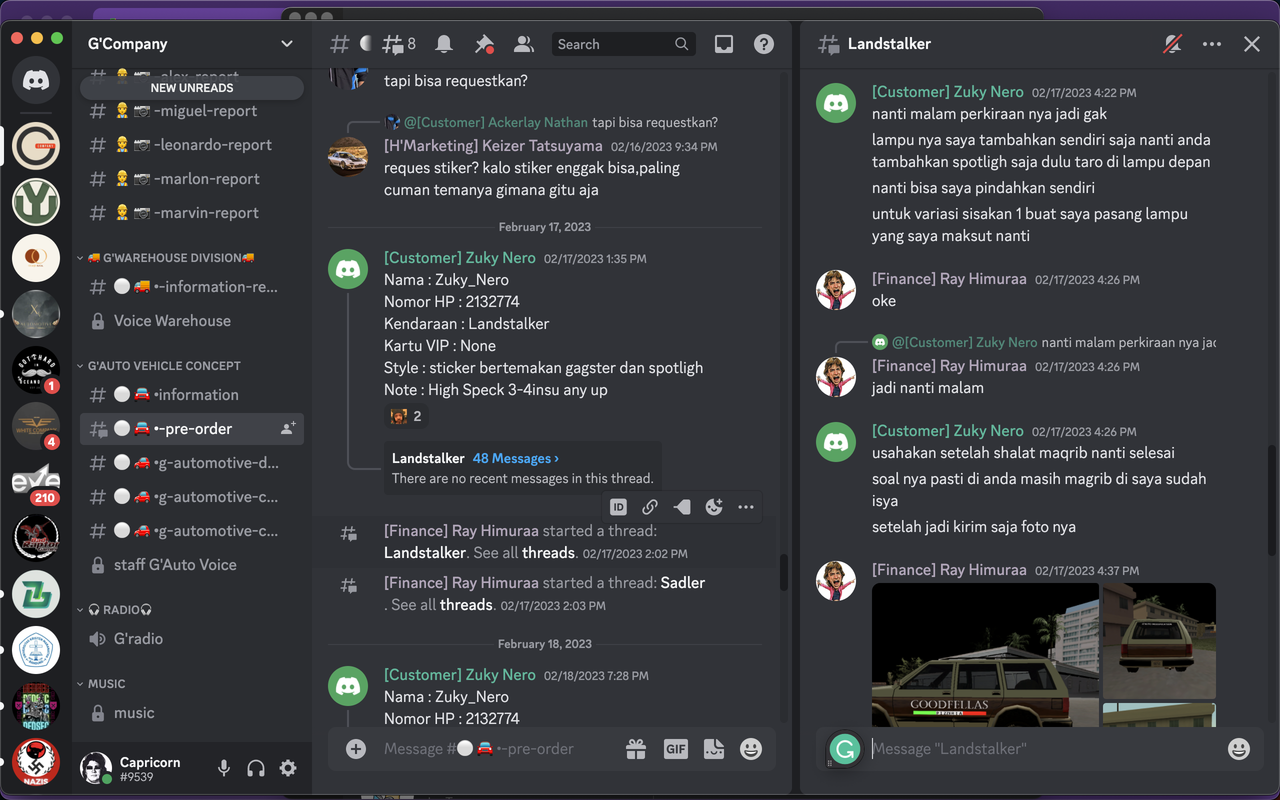
Task: Click create invite icon on pre-order channel
Action: click(288, 429)
